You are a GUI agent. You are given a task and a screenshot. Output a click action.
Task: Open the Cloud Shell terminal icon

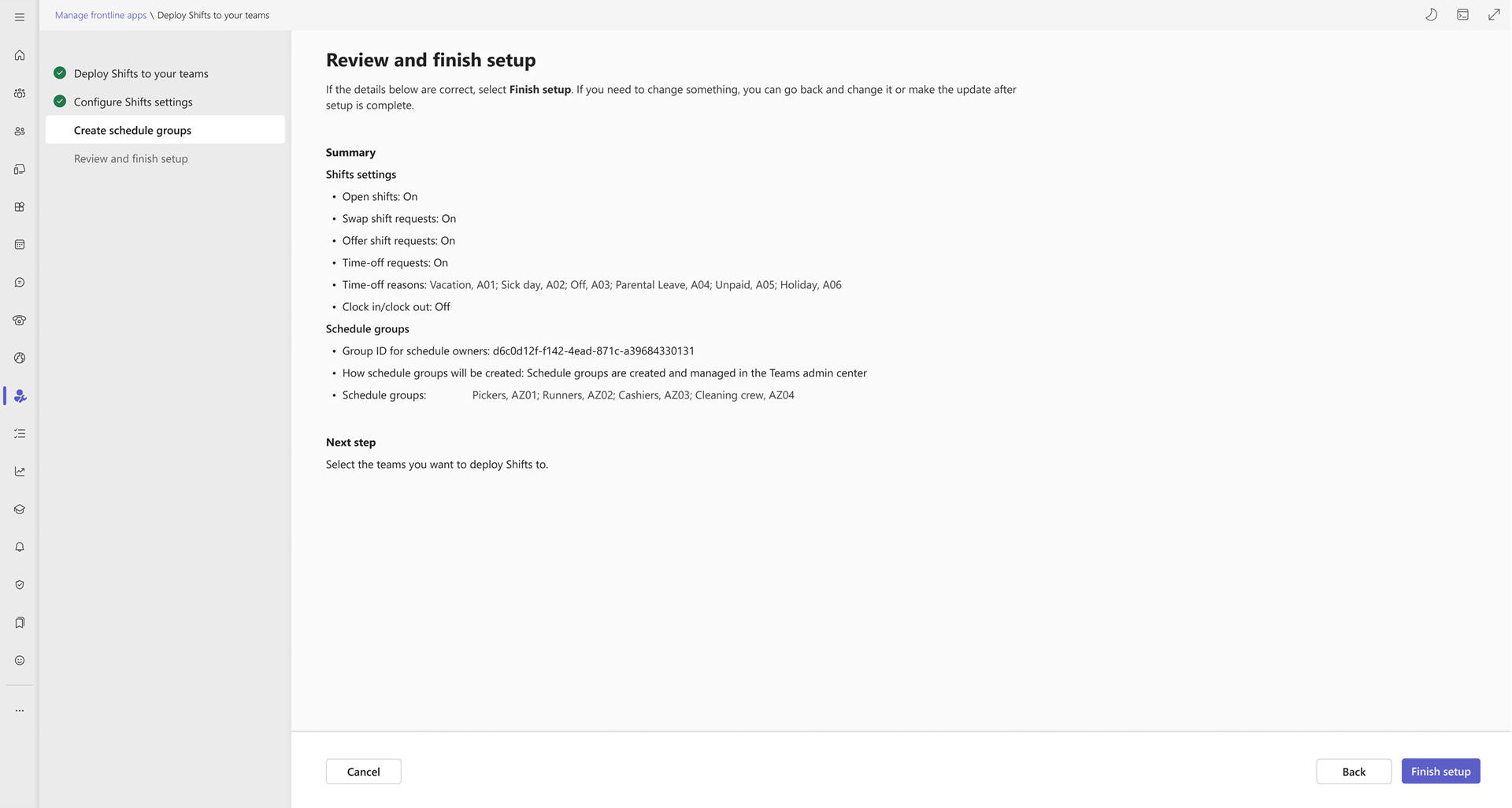point(1462,15)
